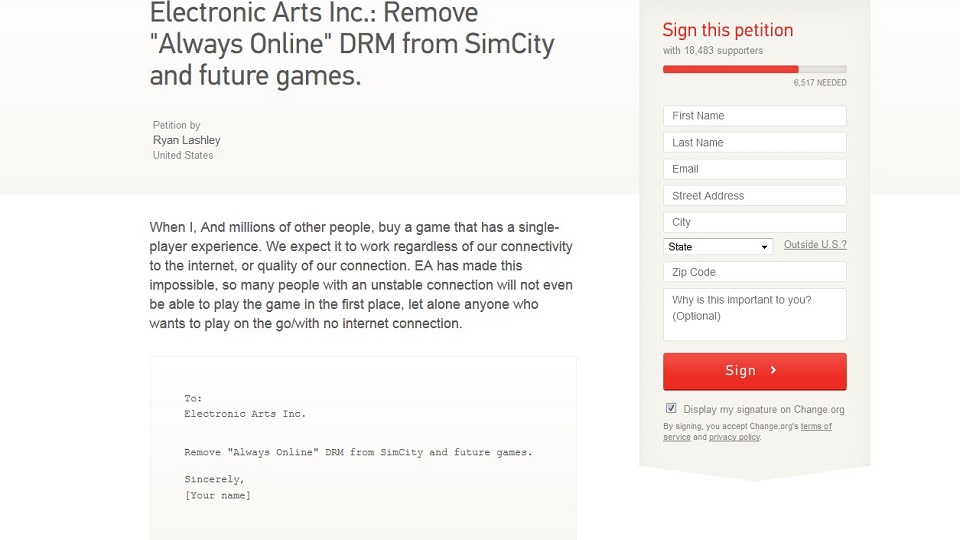Click the petition description paragraph
This screenshot has height=540, width=960.
click(x=361, y=275)
